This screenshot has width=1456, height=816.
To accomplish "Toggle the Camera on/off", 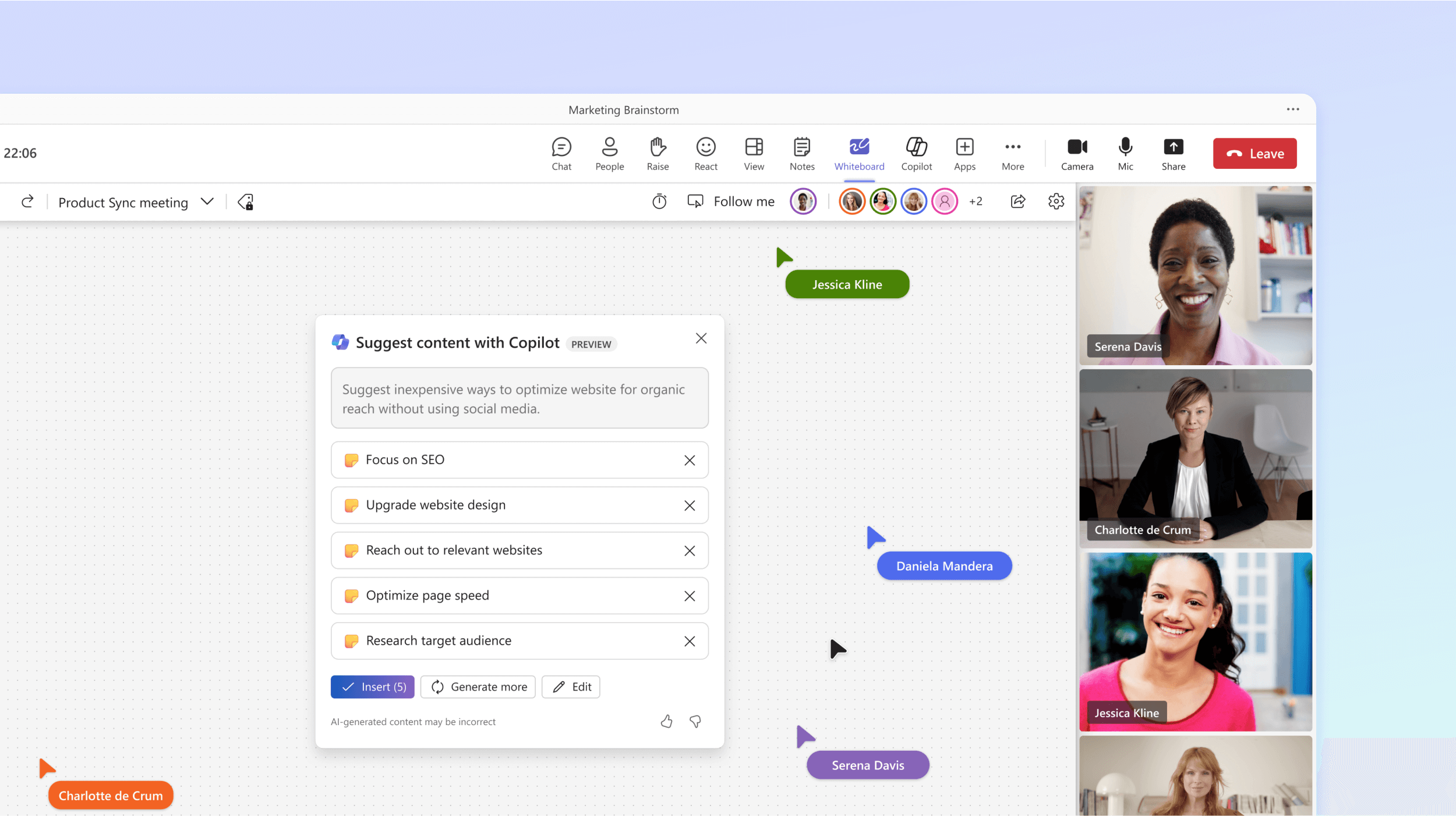I will pyautogui.click(x=1078, y=153).
